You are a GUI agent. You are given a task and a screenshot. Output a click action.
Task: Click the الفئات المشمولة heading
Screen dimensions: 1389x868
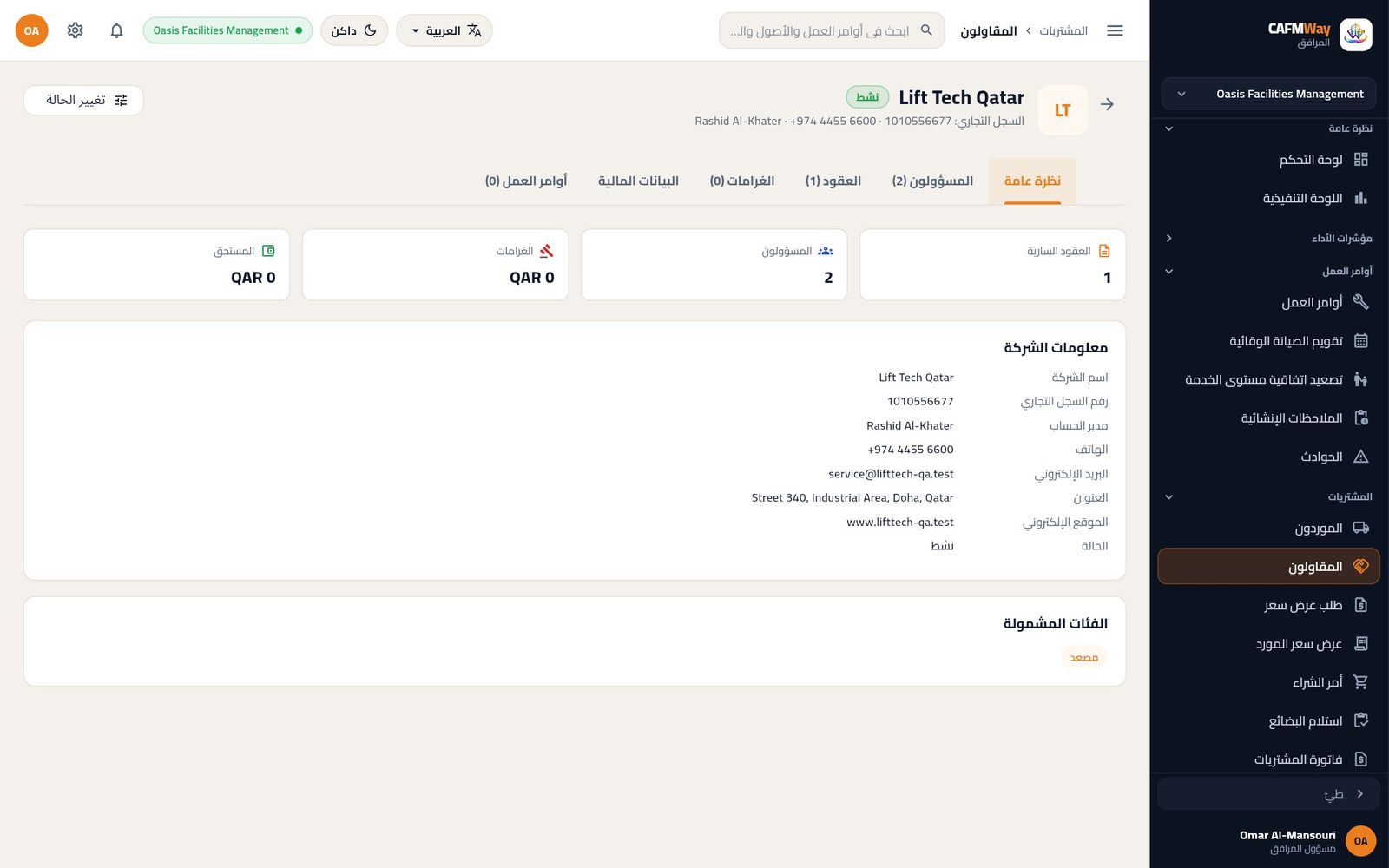(1056, 623)
